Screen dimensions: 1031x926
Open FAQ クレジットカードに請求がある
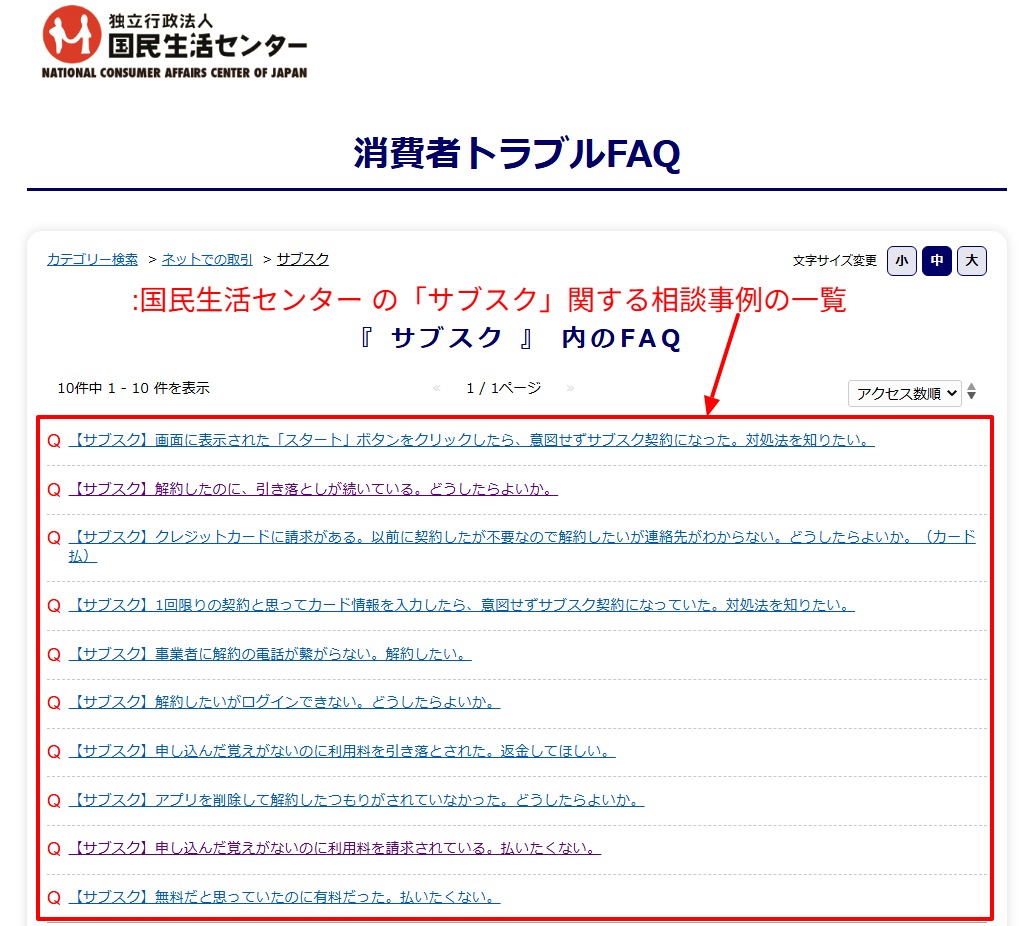click(522, 547)
